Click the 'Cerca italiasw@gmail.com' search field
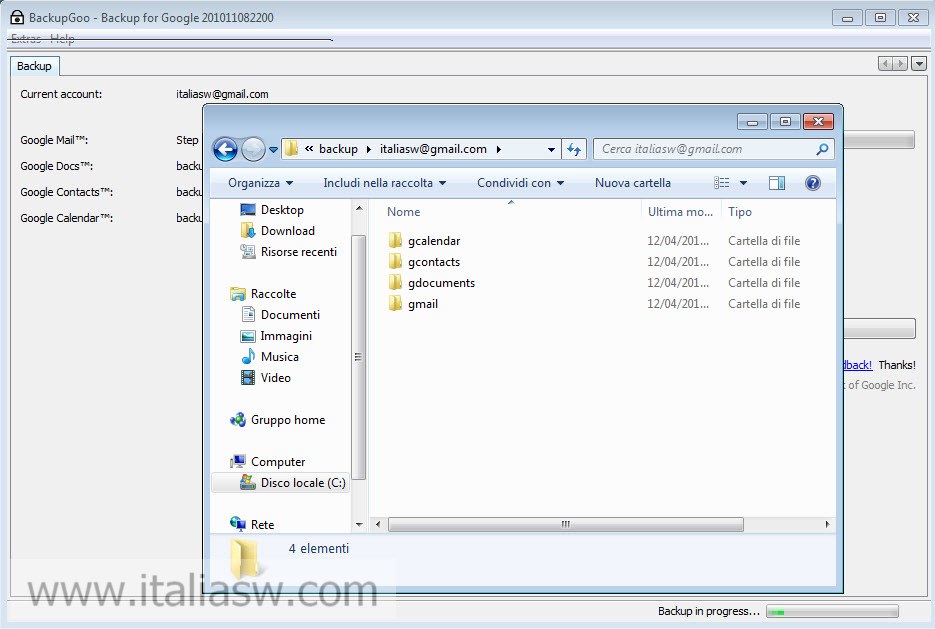Image resolution: width=935 pixels, height=629 pixels. click(713, 149)
